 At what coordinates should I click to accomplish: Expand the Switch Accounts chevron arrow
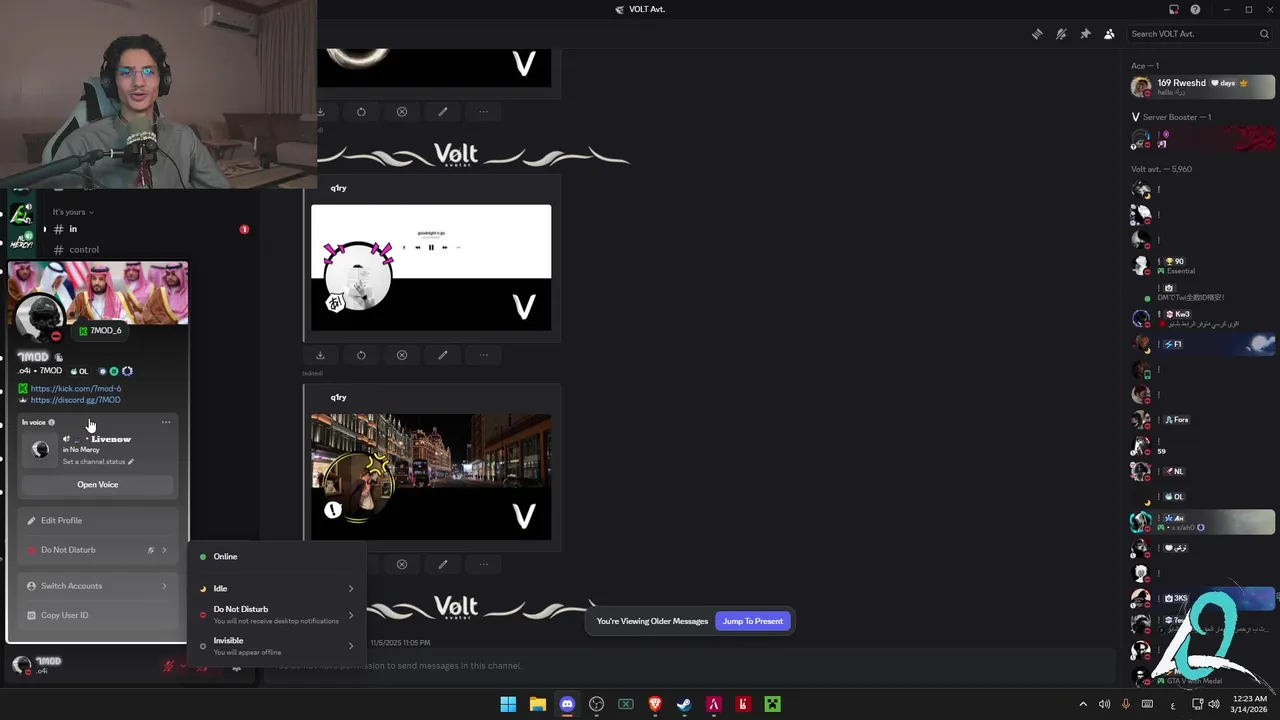pyautogui.click(x=164, y=586)
